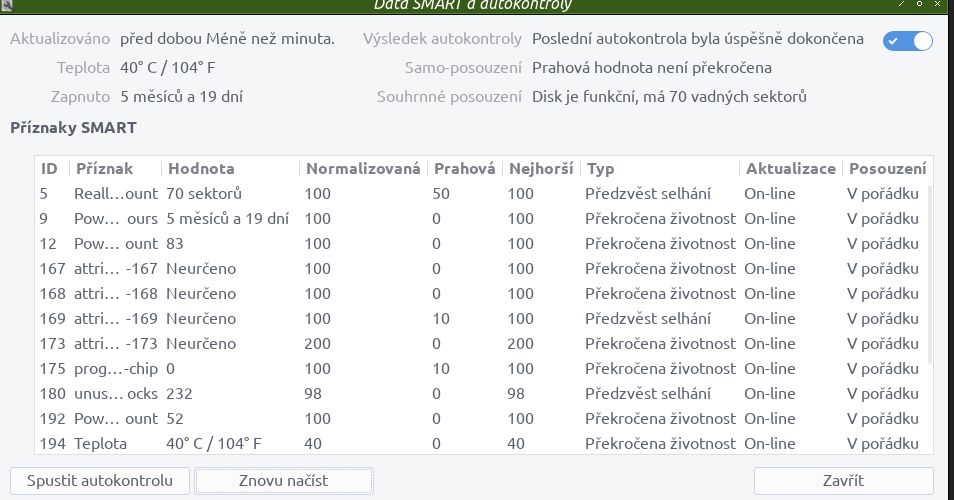Click the attributes table vertical scrollbar
Screen dimensions: 954x500
(x=930, y=274)
